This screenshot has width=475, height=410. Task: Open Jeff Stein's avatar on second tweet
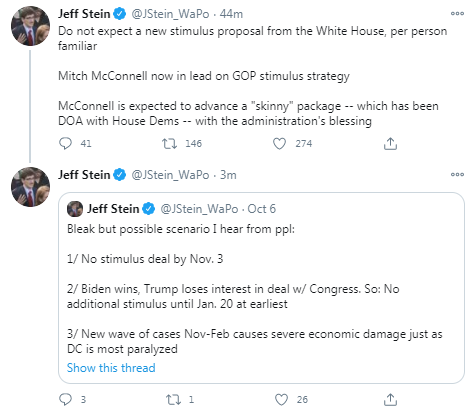30,187
